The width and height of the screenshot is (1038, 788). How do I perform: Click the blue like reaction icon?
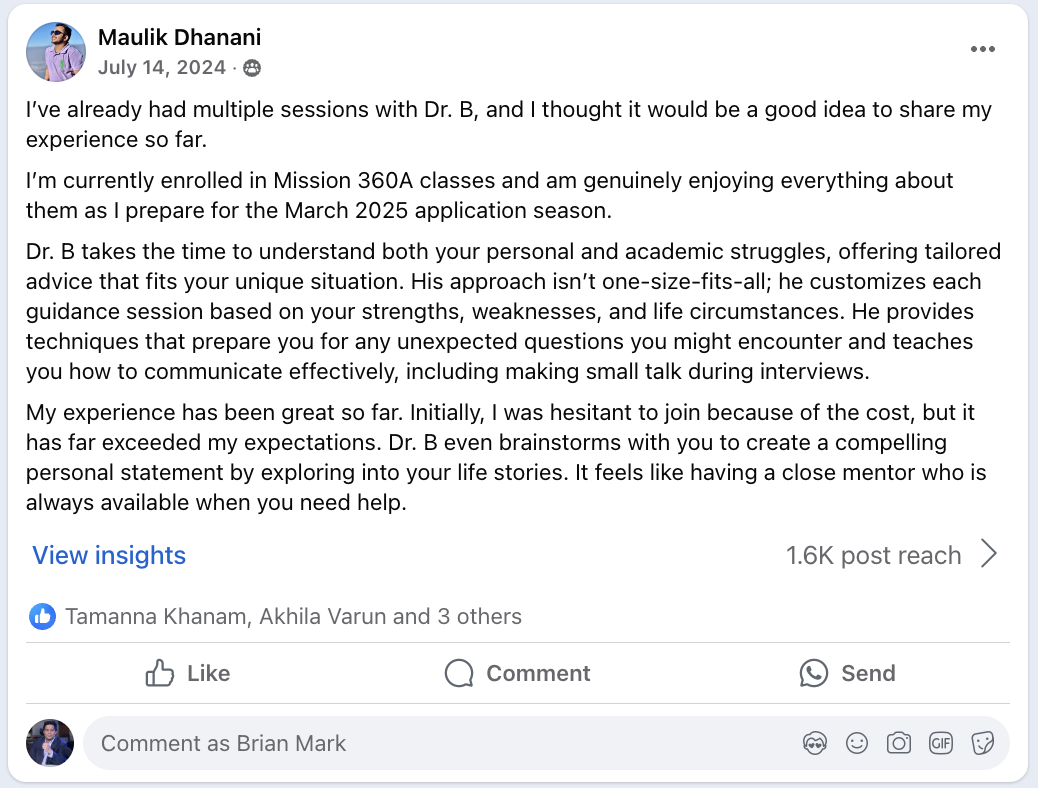[42, 616]
